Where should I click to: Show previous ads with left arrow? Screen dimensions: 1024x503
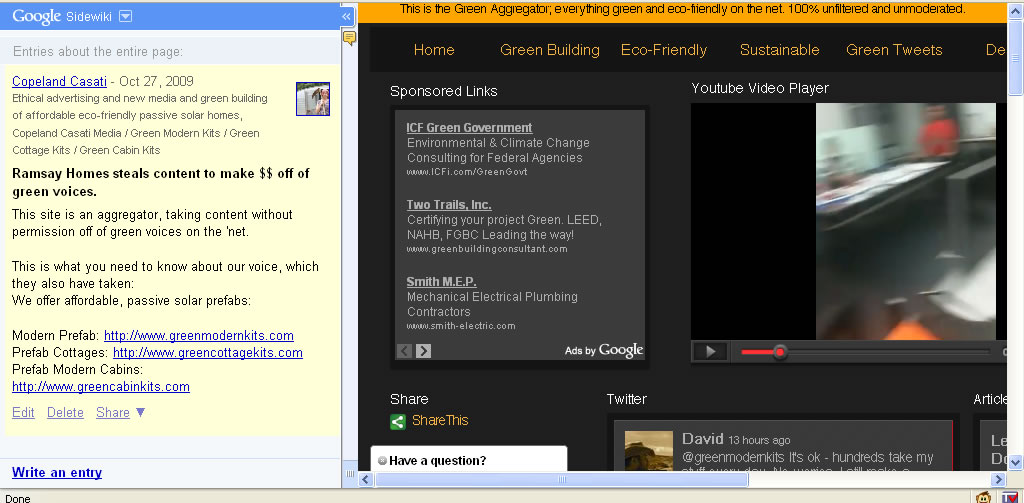(405, 351)
